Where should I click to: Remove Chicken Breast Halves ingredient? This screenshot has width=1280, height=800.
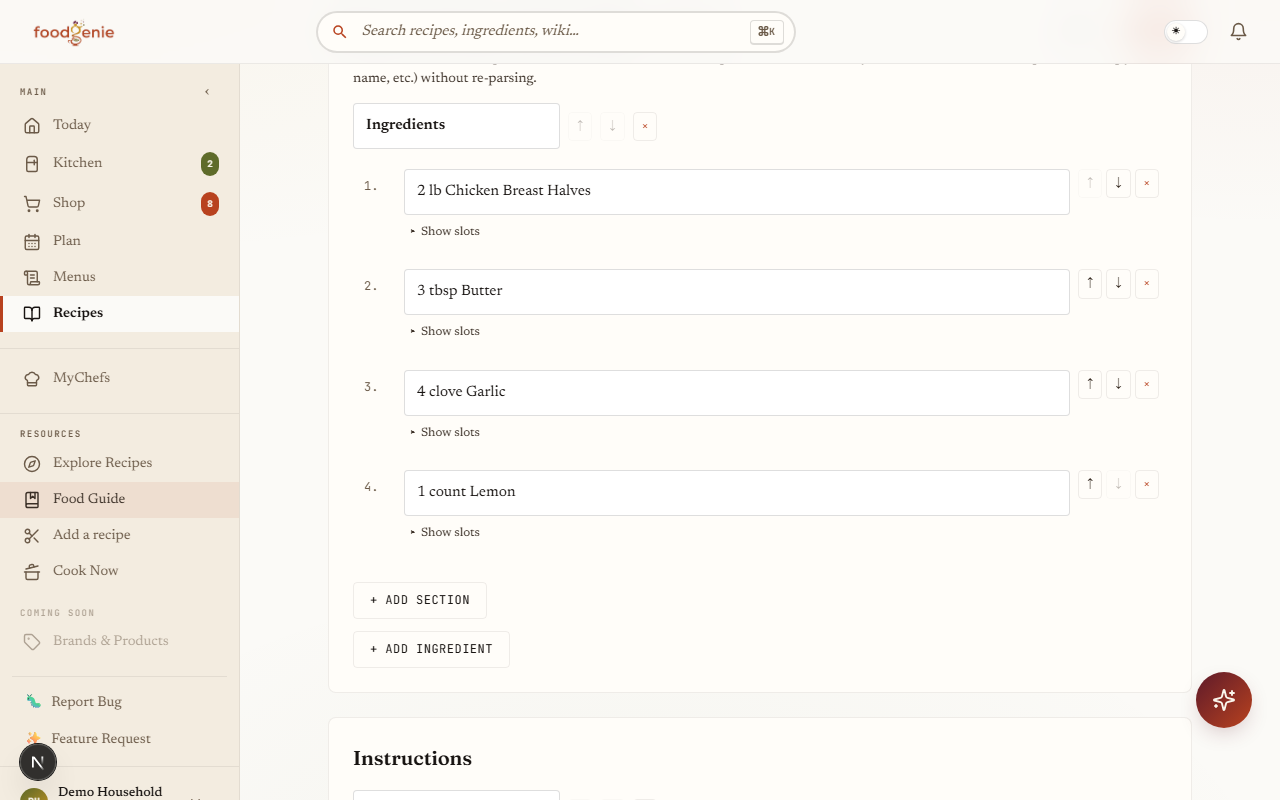click(1147, 183)
